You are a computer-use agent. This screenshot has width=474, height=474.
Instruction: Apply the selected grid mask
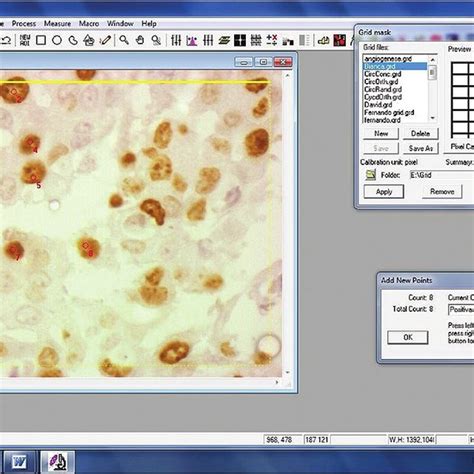384,192
